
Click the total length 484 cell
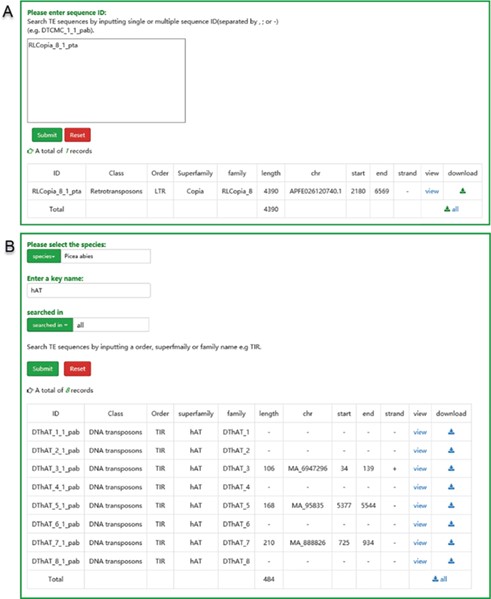269,579
